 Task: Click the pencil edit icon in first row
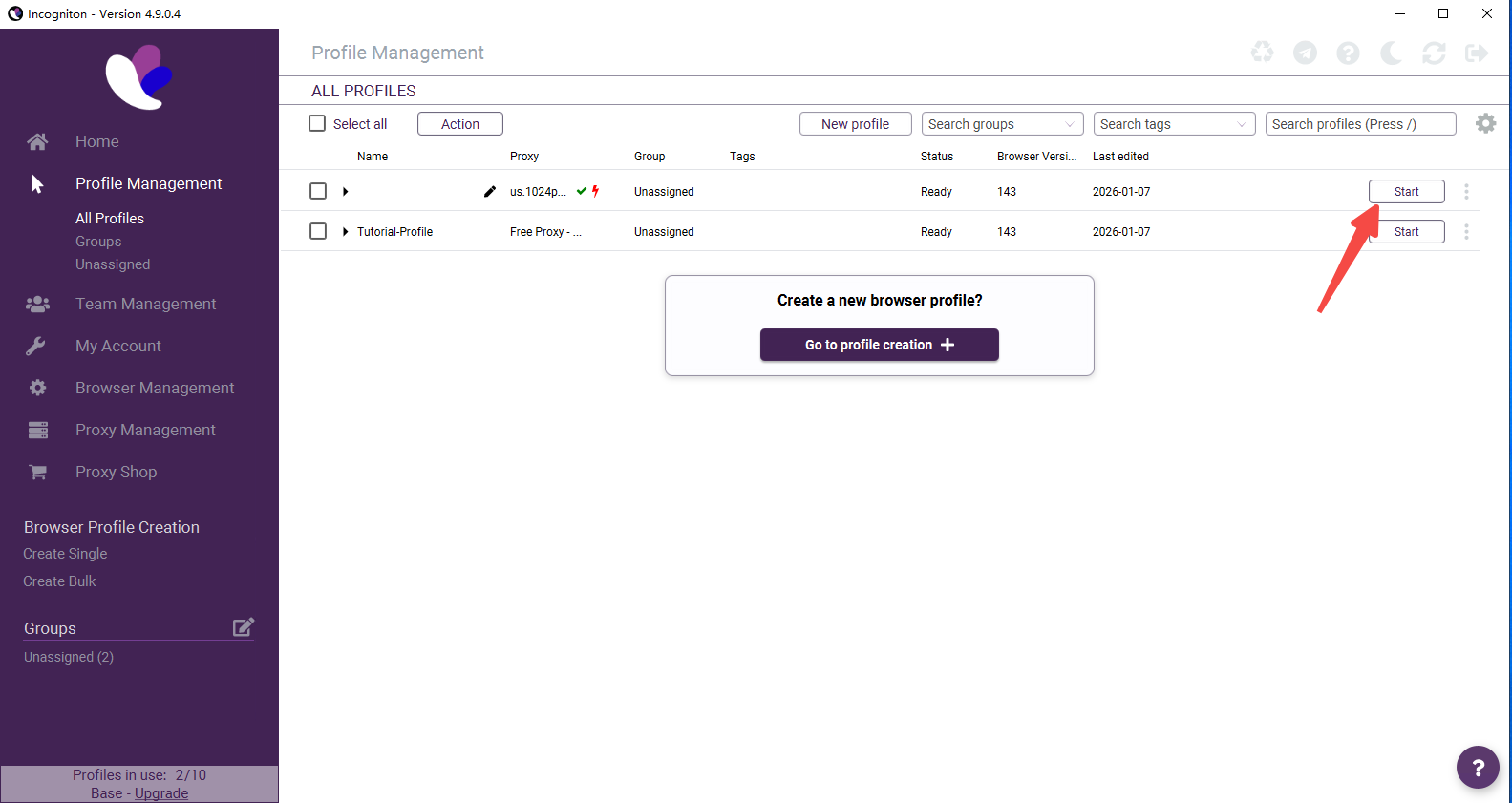490,191
